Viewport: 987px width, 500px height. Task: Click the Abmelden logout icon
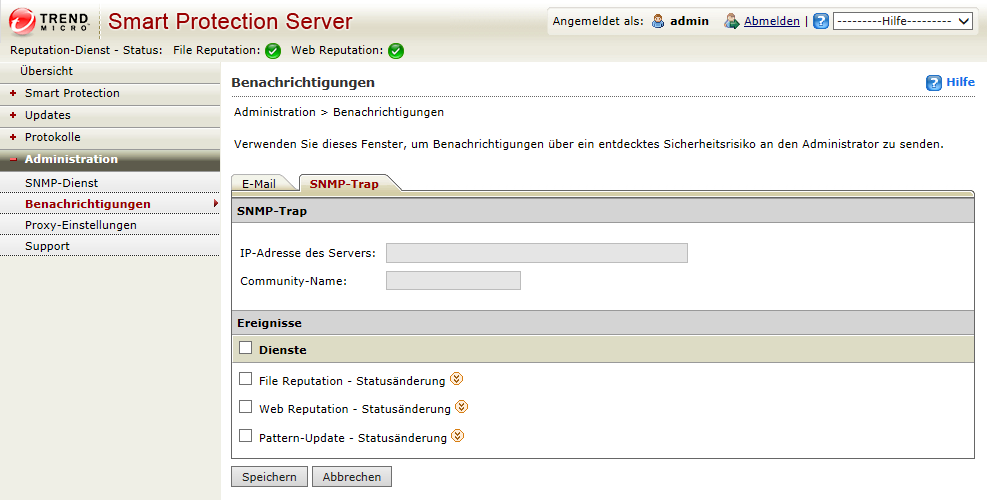[x=732, y=21]
